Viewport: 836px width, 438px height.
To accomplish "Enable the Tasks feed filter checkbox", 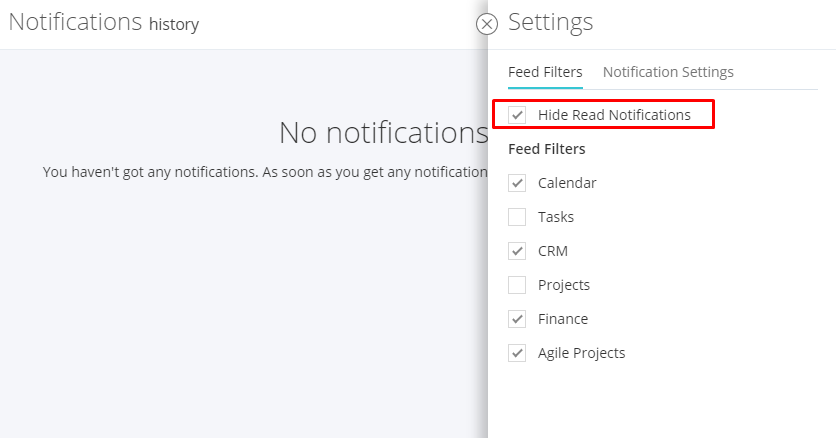I will (x=517, y=217).
